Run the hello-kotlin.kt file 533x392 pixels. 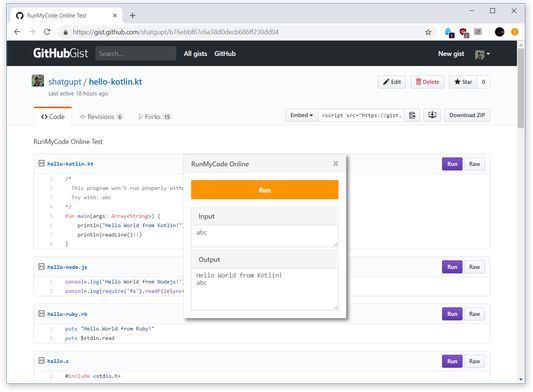[x=452, y=164]
